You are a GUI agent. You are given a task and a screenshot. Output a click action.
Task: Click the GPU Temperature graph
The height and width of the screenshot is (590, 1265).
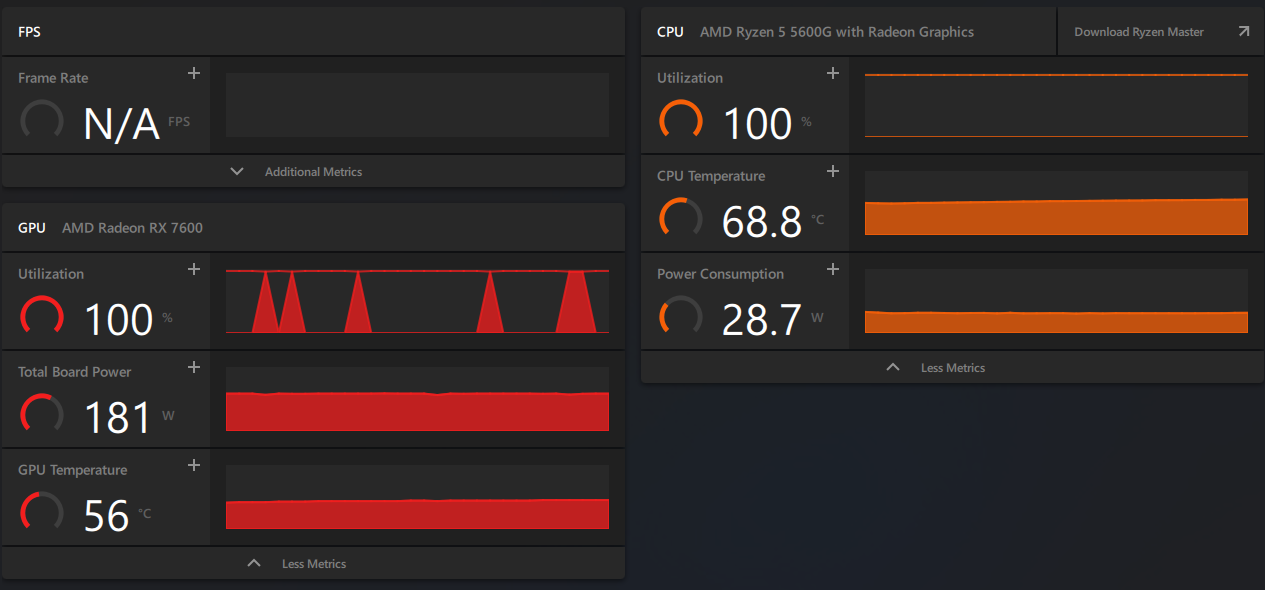pyautogui.click(x=417, y=497)
